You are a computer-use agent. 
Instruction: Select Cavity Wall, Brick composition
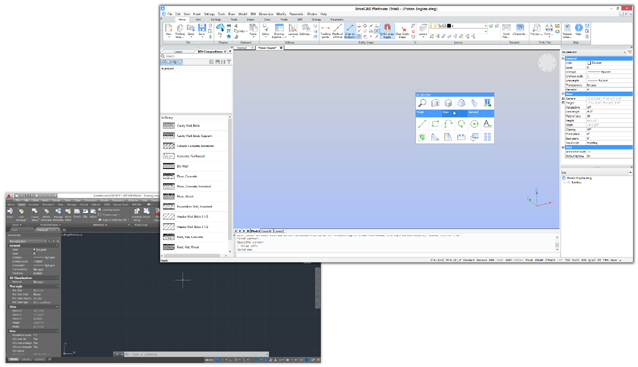(x=188, y=126)
